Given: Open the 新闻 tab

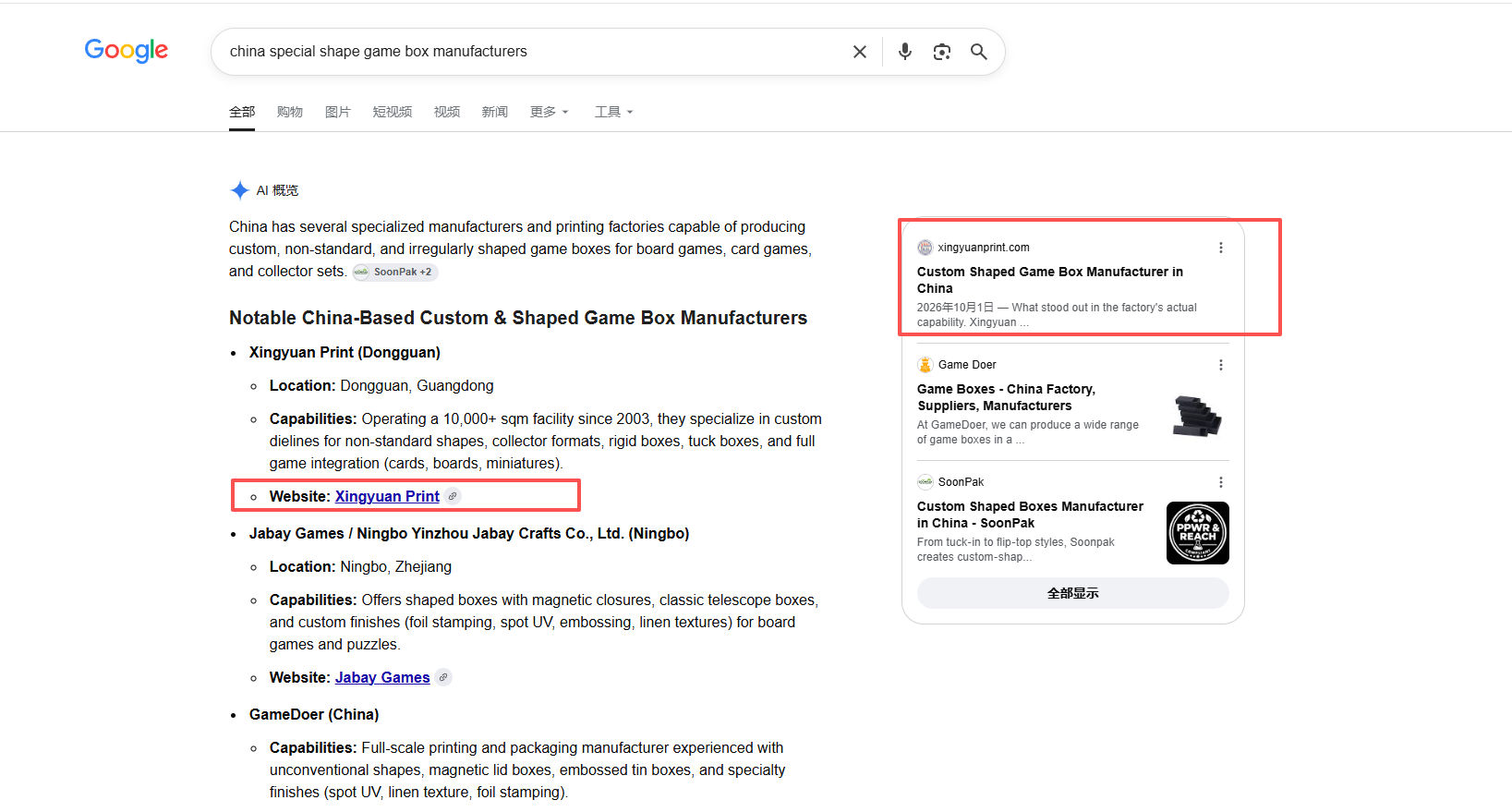Looking at the screenshot, I should pyautogui.click(x=495, y=112).
